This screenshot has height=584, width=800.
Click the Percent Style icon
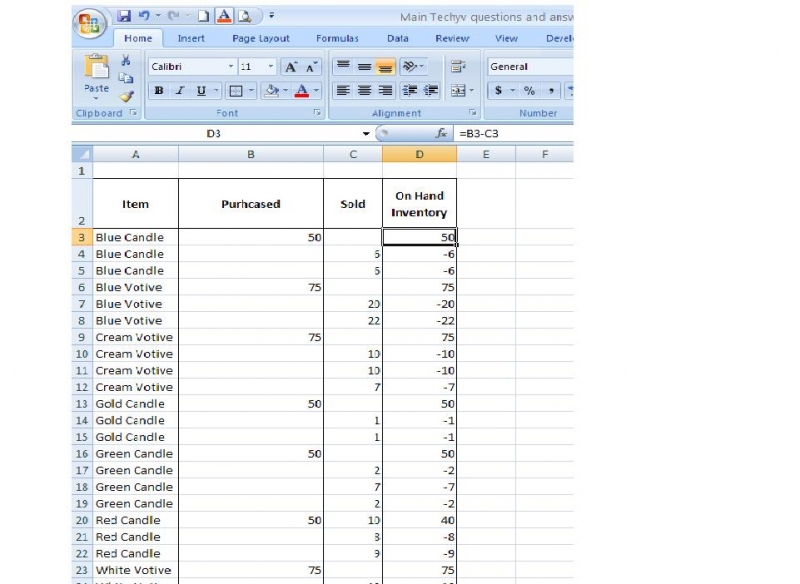click(x=530, y=89)
